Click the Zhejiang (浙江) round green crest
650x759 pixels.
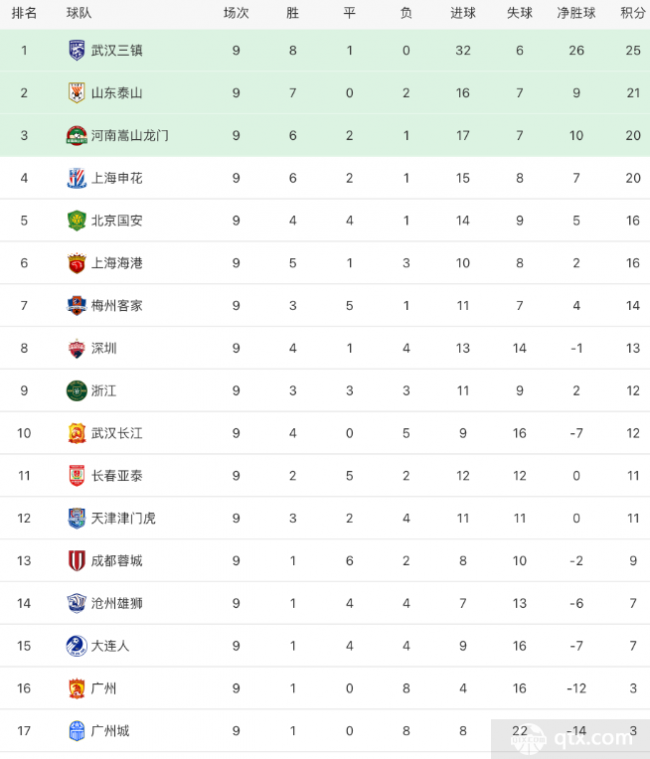76,390
